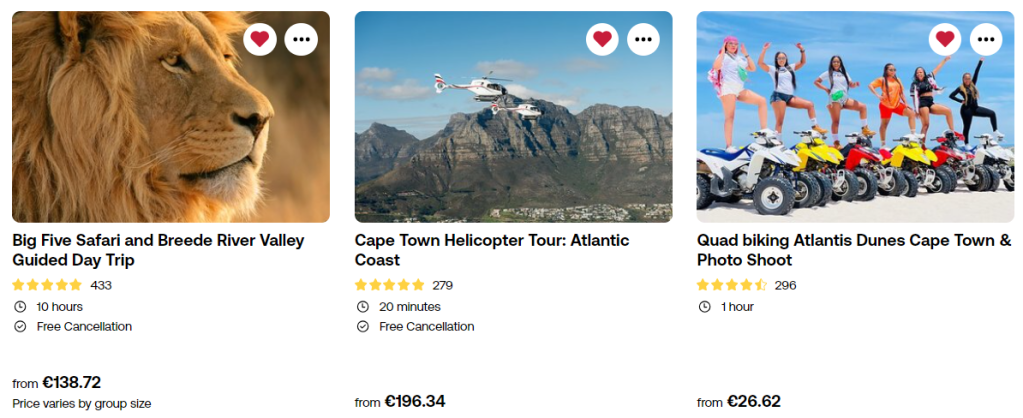Open Quad biking Atlantis Dunes title link
1023x418 pixels.
point(854,250)
